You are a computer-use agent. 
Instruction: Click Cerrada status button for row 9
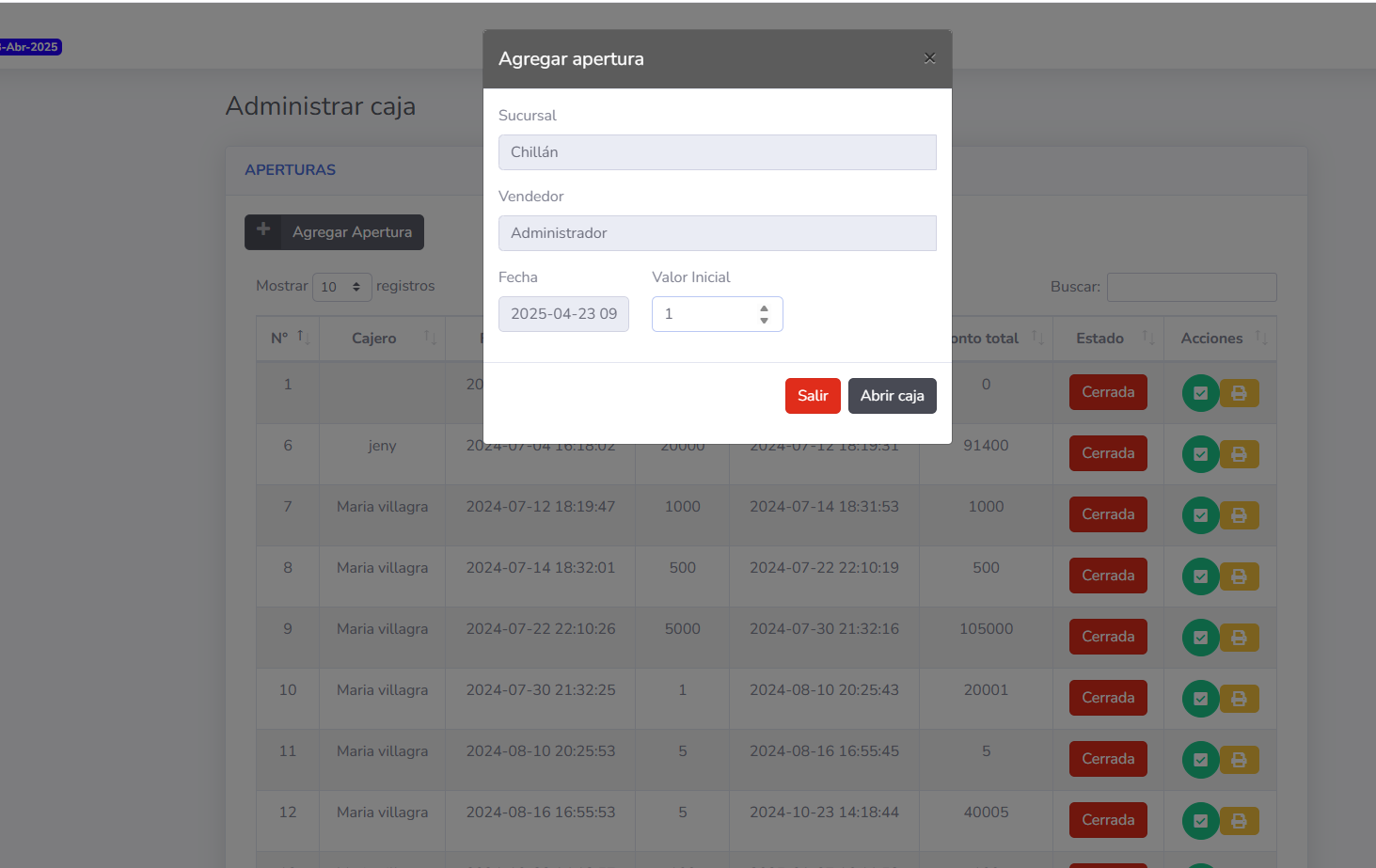point(1107,637)
